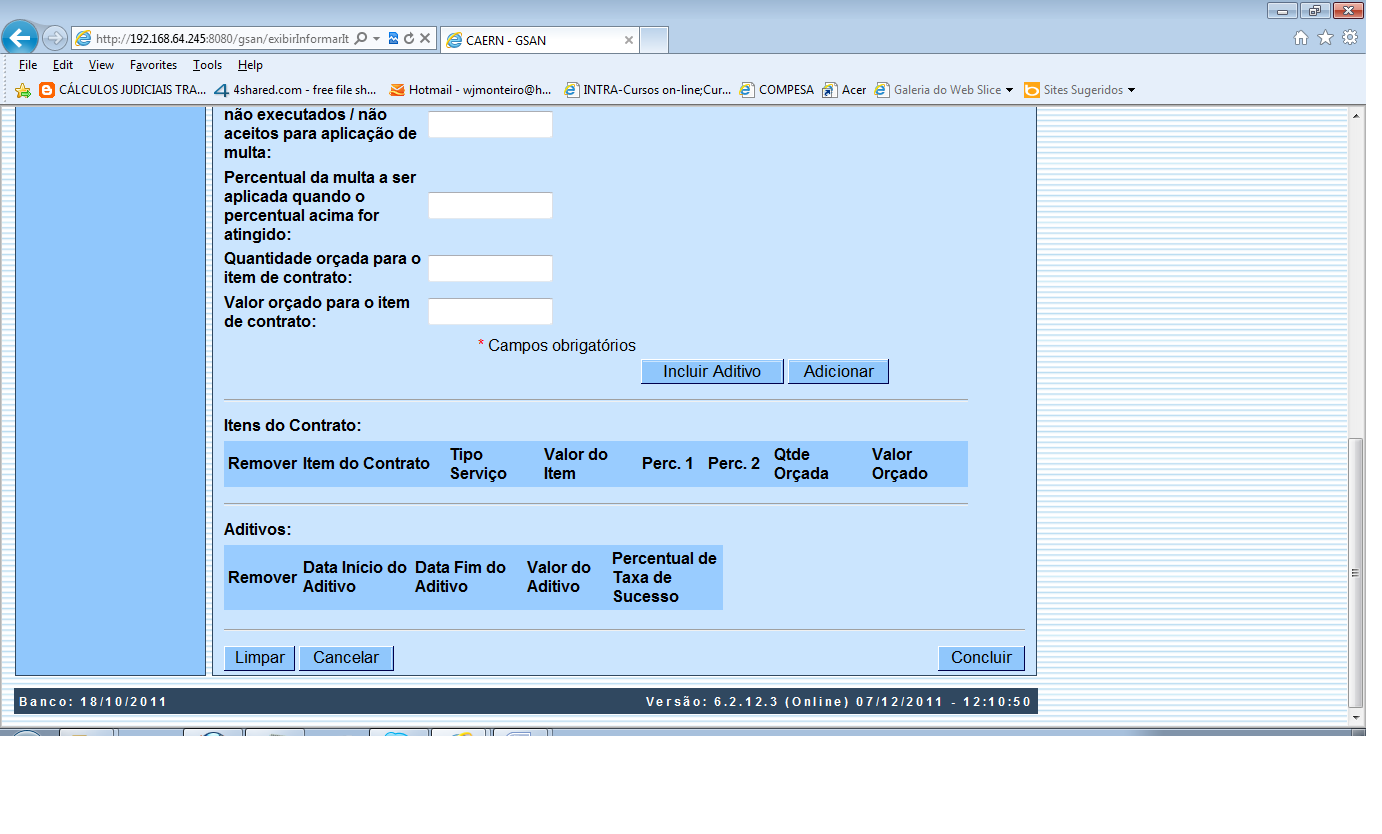This screenshot has width=1382, height=834.
Task: Click the 'Data Início do Aditivo' header
Action: [355, 577]
